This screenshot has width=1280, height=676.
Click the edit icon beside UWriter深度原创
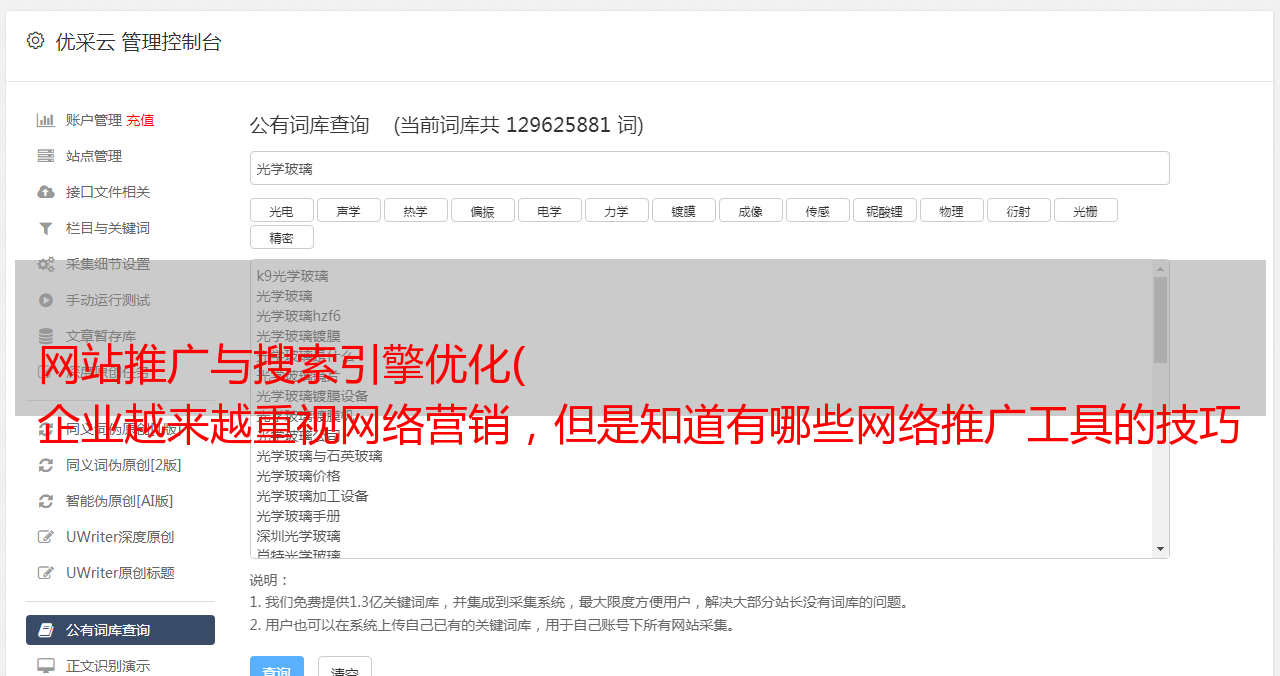[46, 537]
